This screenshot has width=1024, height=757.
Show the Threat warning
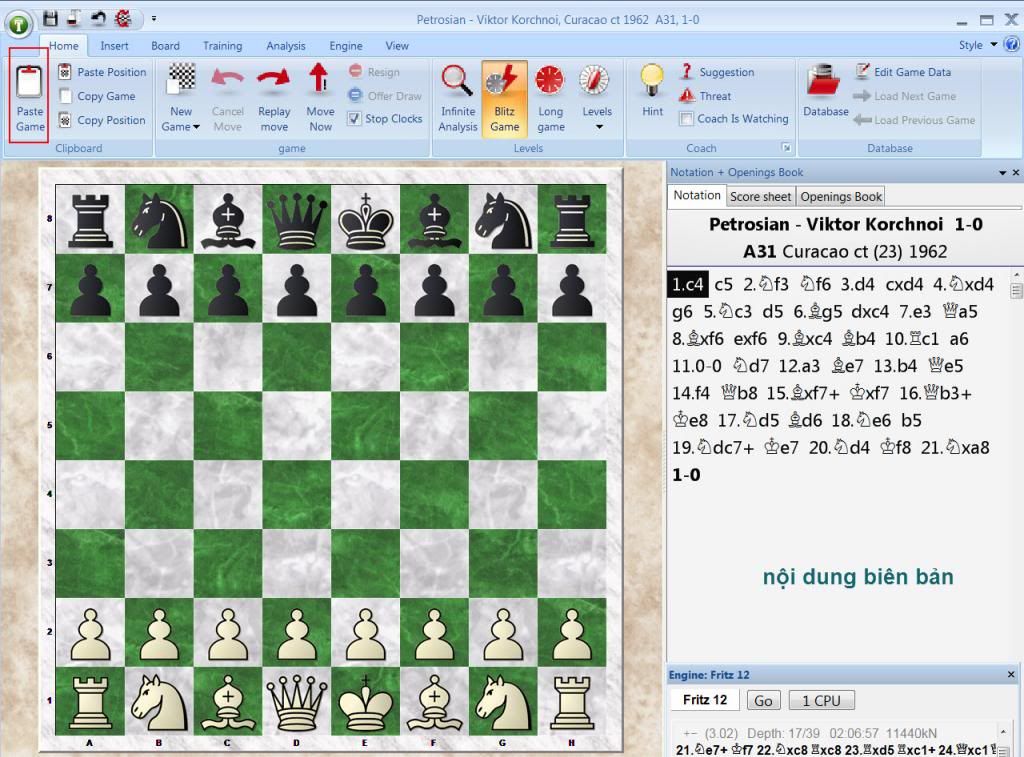705,96
